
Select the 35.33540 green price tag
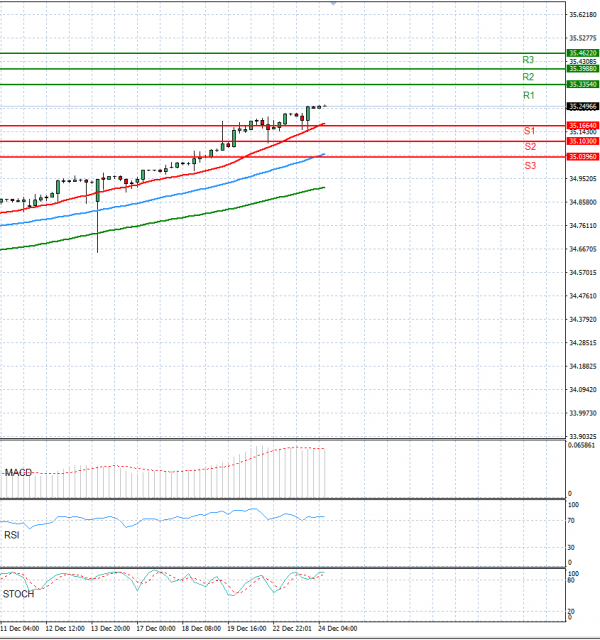pos(583,84)
